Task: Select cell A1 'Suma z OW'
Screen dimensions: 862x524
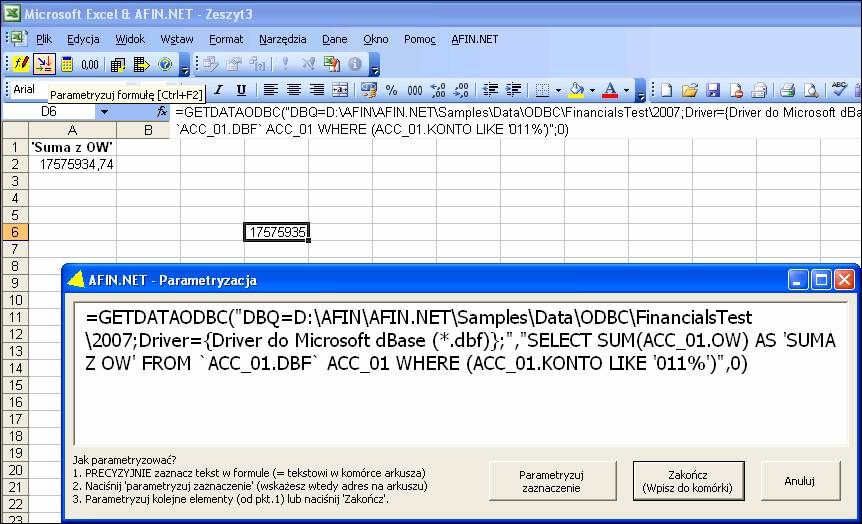Action: pyautogui.click(x=73, y=147)
